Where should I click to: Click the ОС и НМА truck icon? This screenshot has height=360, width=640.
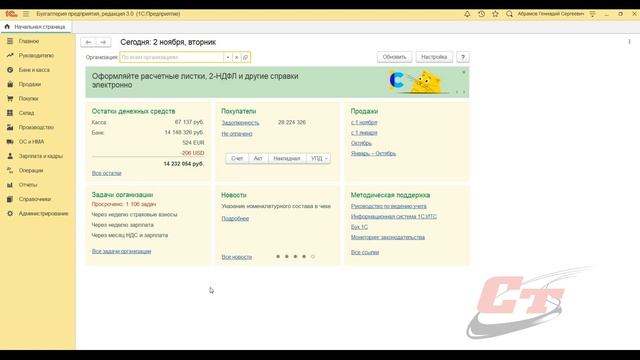pos(10,142)
